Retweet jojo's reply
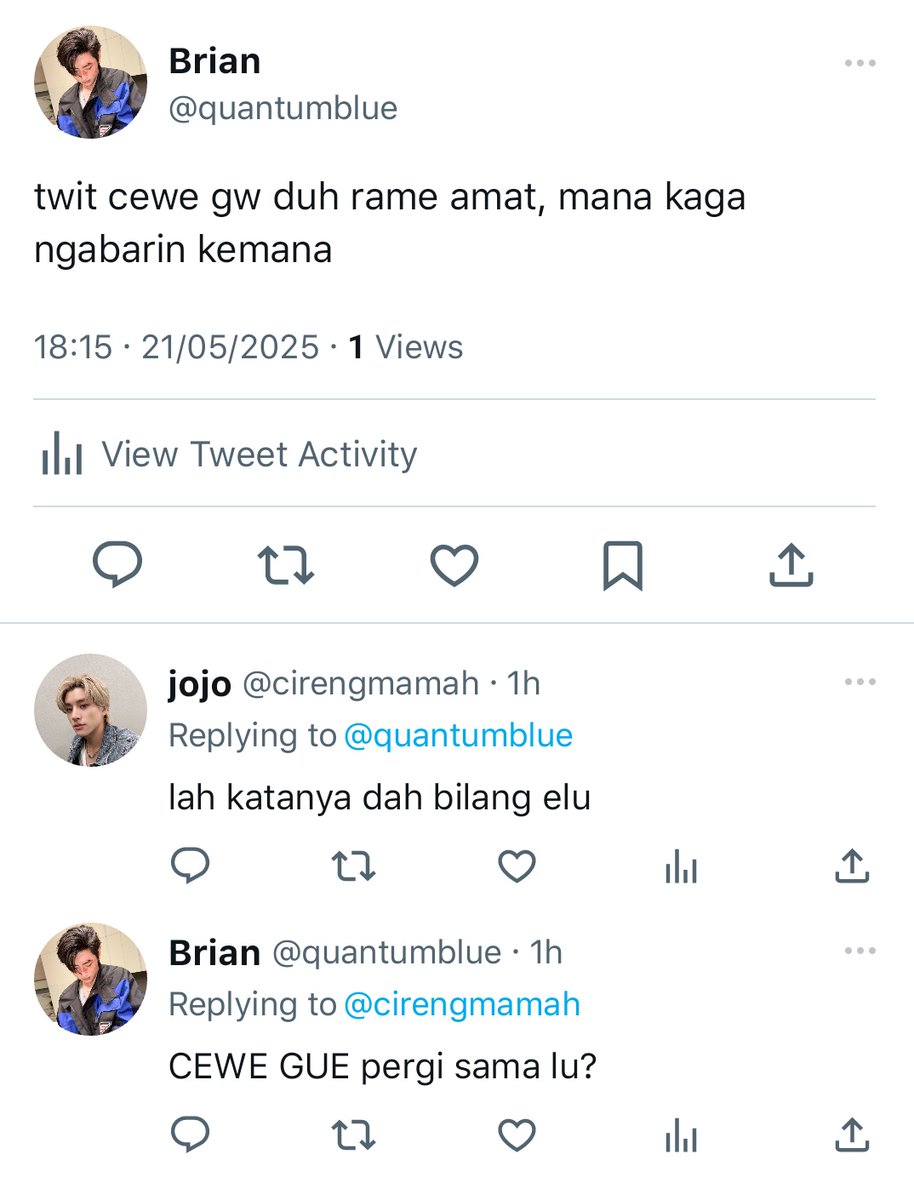The height and width of the screenshot is (1200, 914). pyautogui.click(x=354, y=866)
